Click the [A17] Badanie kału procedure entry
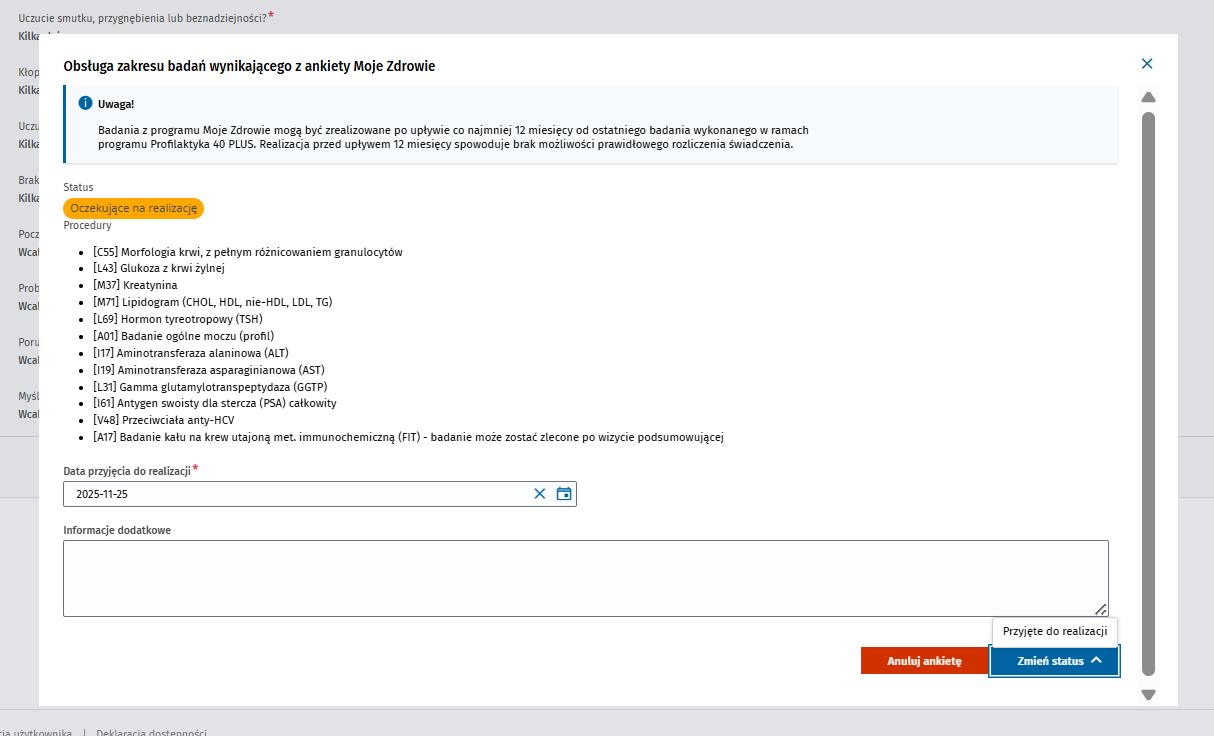 tap(408, 437)
